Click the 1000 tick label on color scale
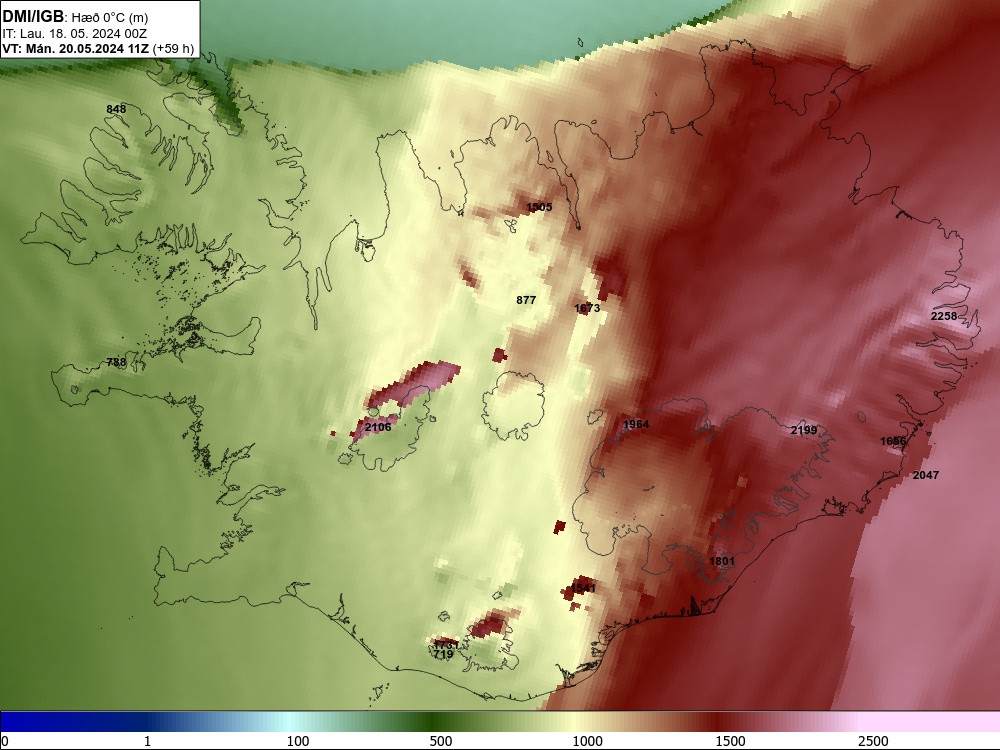This screenshot has width=1000, height=750. pyautogui.click(x=587, y=741)
